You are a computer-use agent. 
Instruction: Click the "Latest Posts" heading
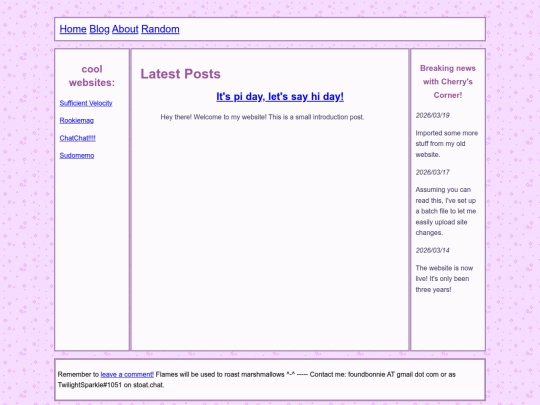[x=180, y=74]
